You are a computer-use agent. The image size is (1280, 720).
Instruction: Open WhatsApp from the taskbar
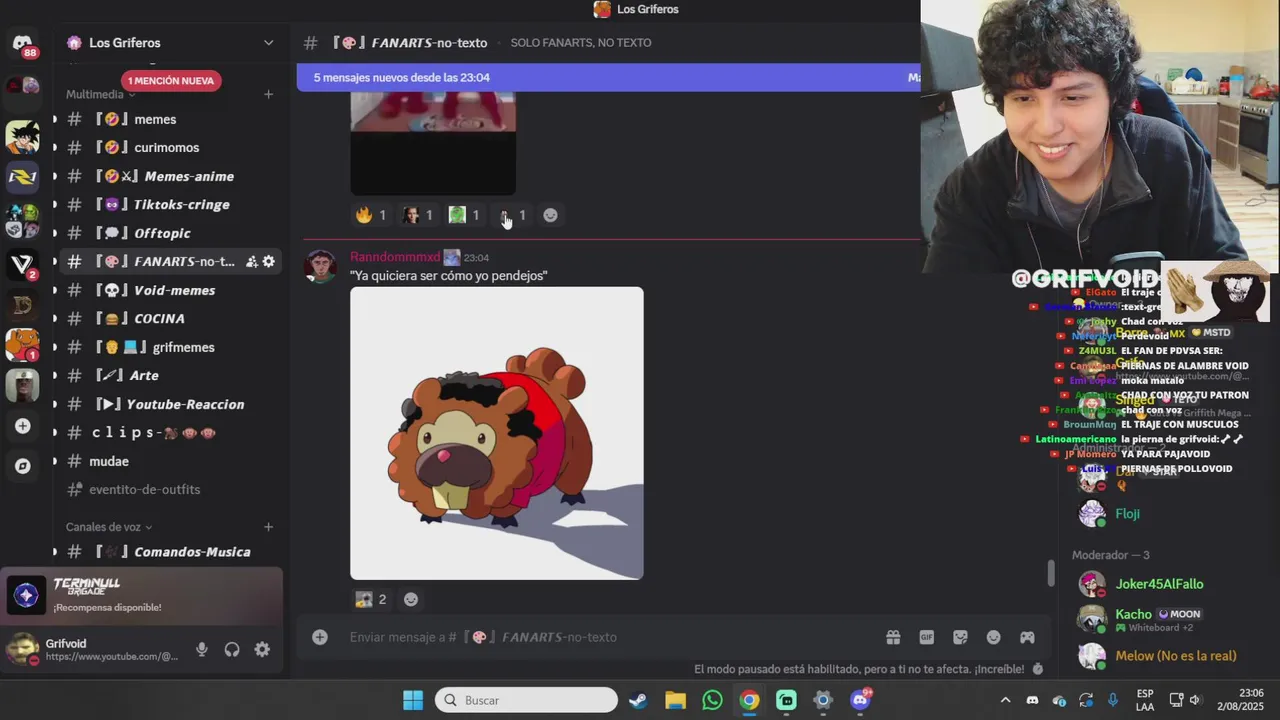[712, 700]
